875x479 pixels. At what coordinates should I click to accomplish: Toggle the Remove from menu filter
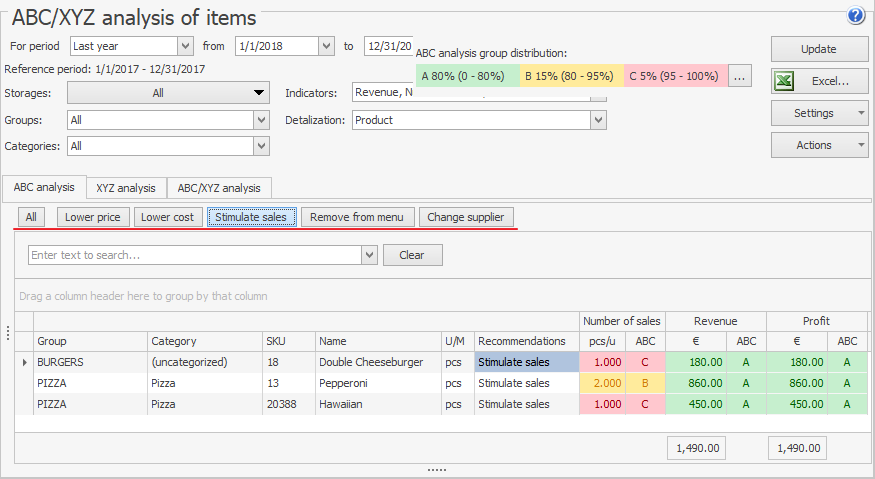click(x=357, y=217)
